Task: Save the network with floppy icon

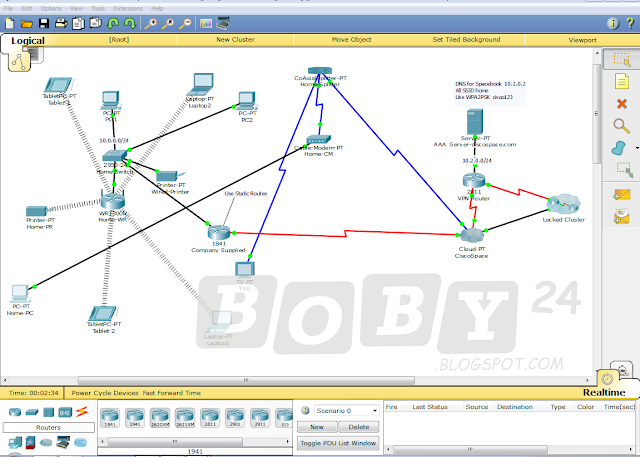Action: pyautogui.click(x=44, y=24)
